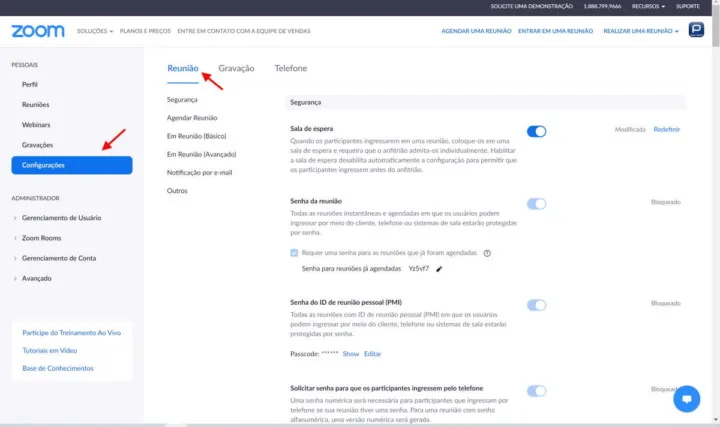Click the info icon beside scheduled meetings checkbox

487,253
